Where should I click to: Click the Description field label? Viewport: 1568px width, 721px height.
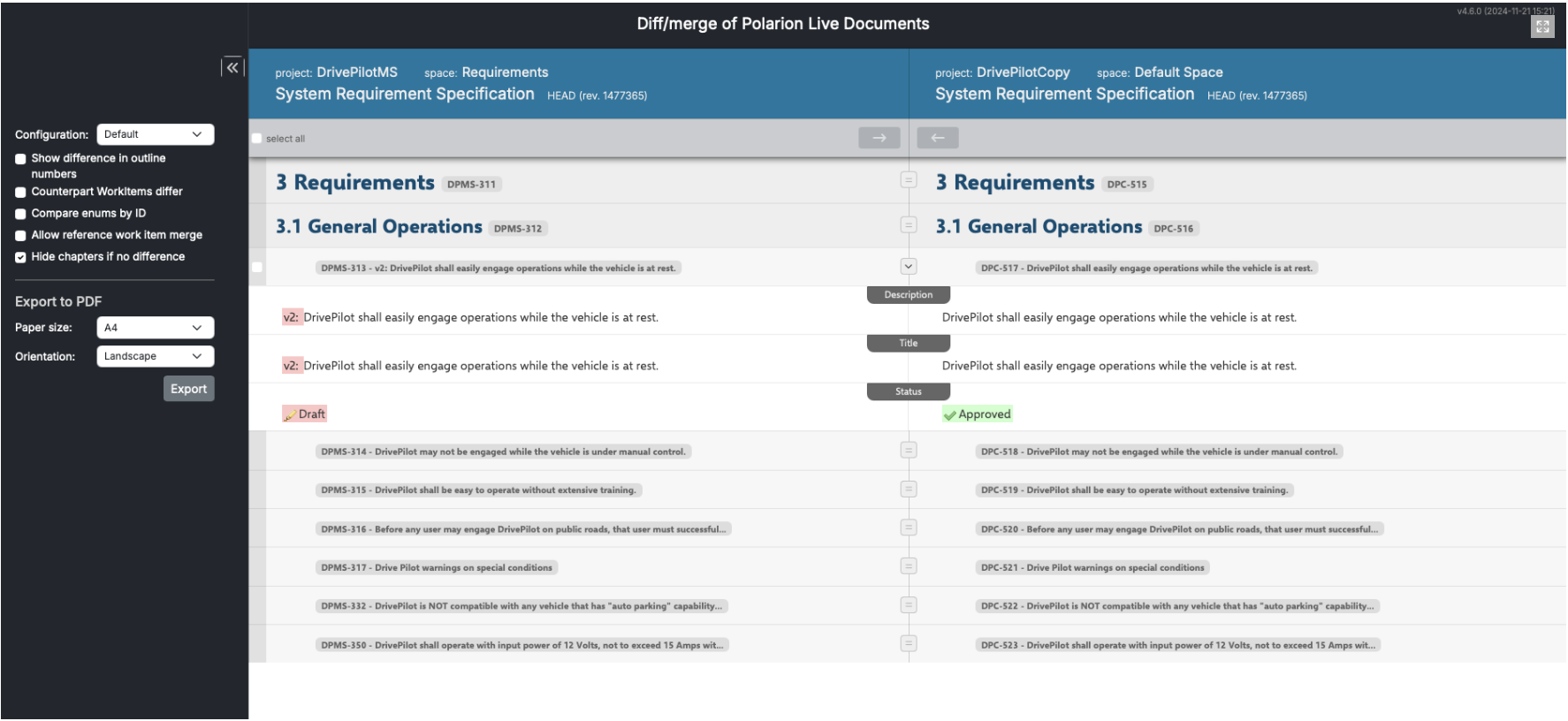(909, 295)
